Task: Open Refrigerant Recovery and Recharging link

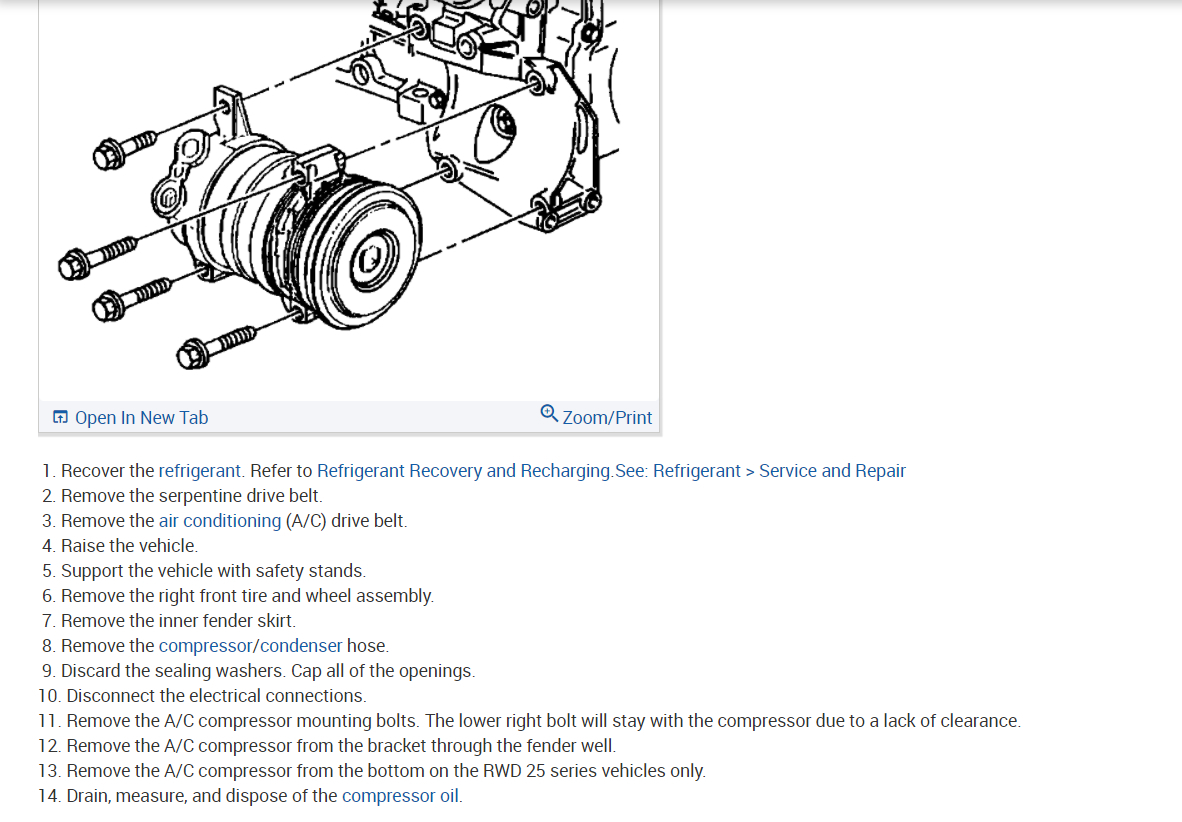Action: [x=463, y=471]
